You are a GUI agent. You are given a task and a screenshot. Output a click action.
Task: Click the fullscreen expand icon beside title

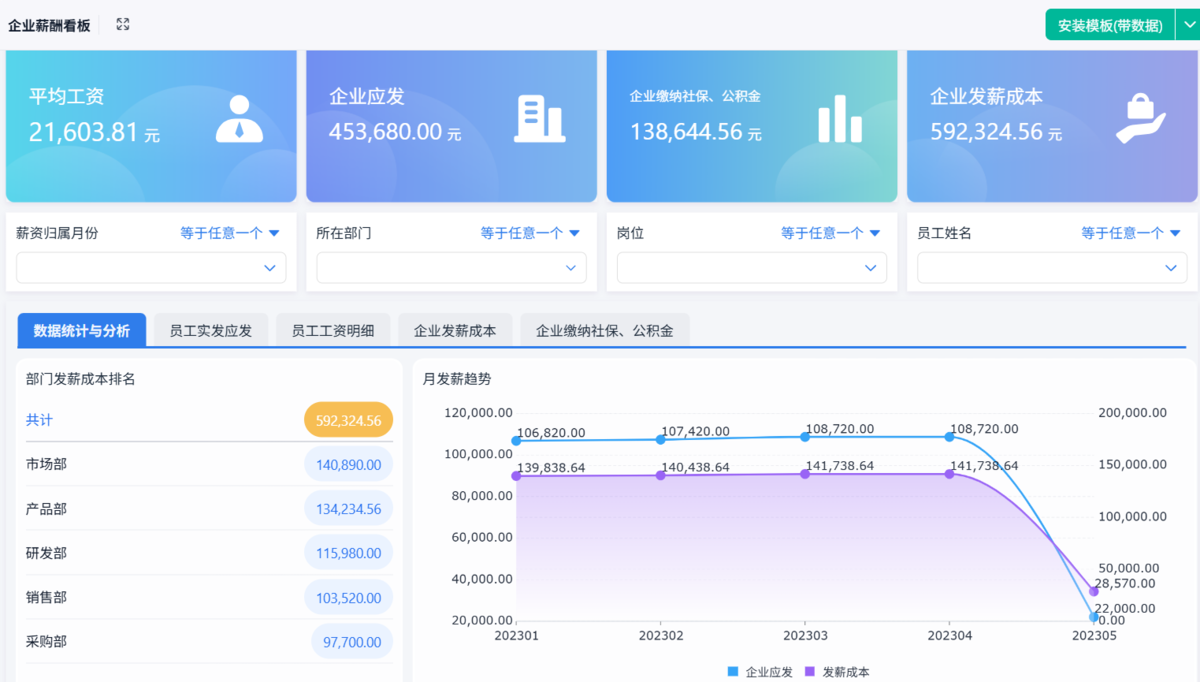pyautogui.click(x=123, y=24)
